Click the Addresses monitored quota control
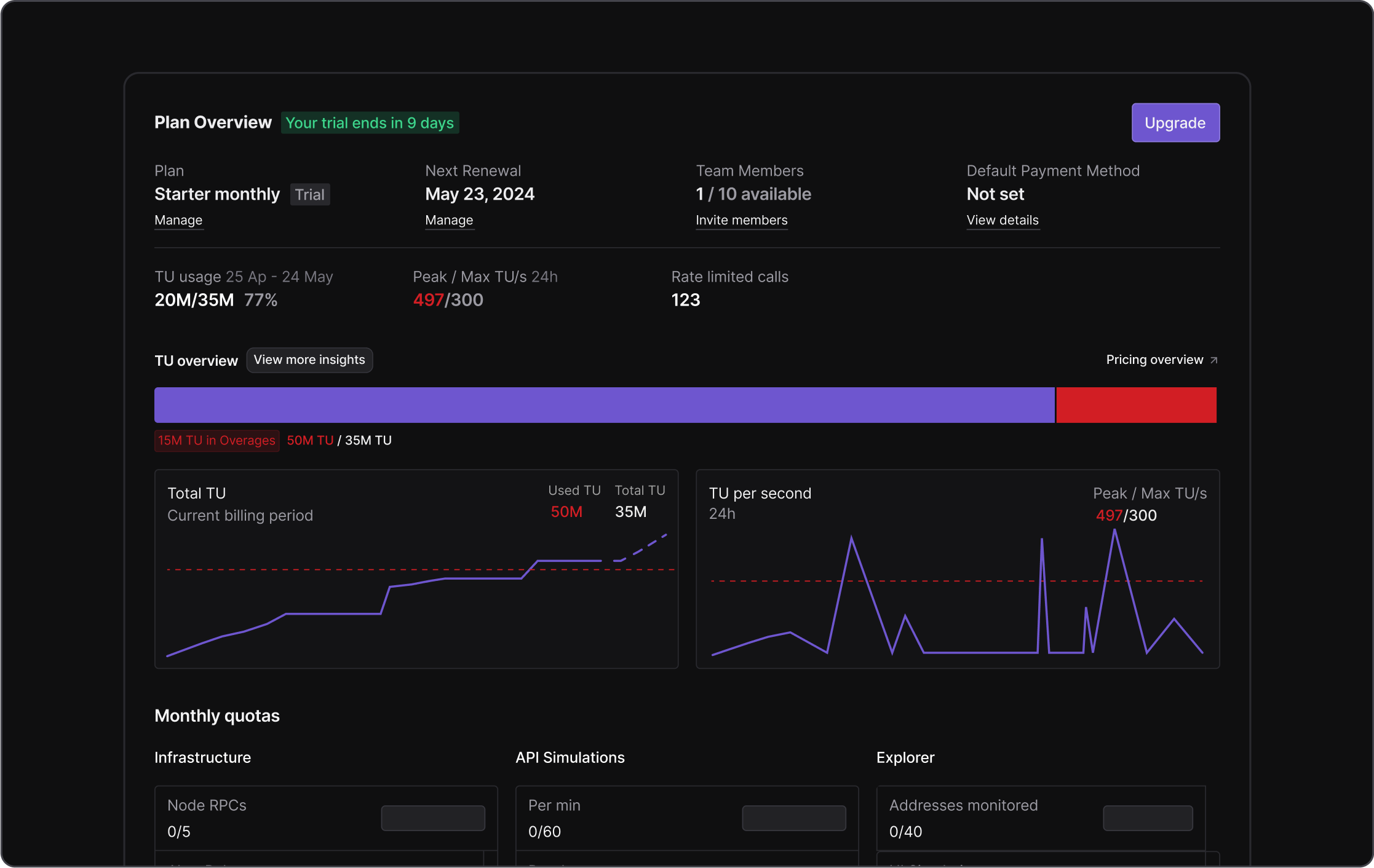This screenshot has width=1374, height=868. (x=1148, y=818)
